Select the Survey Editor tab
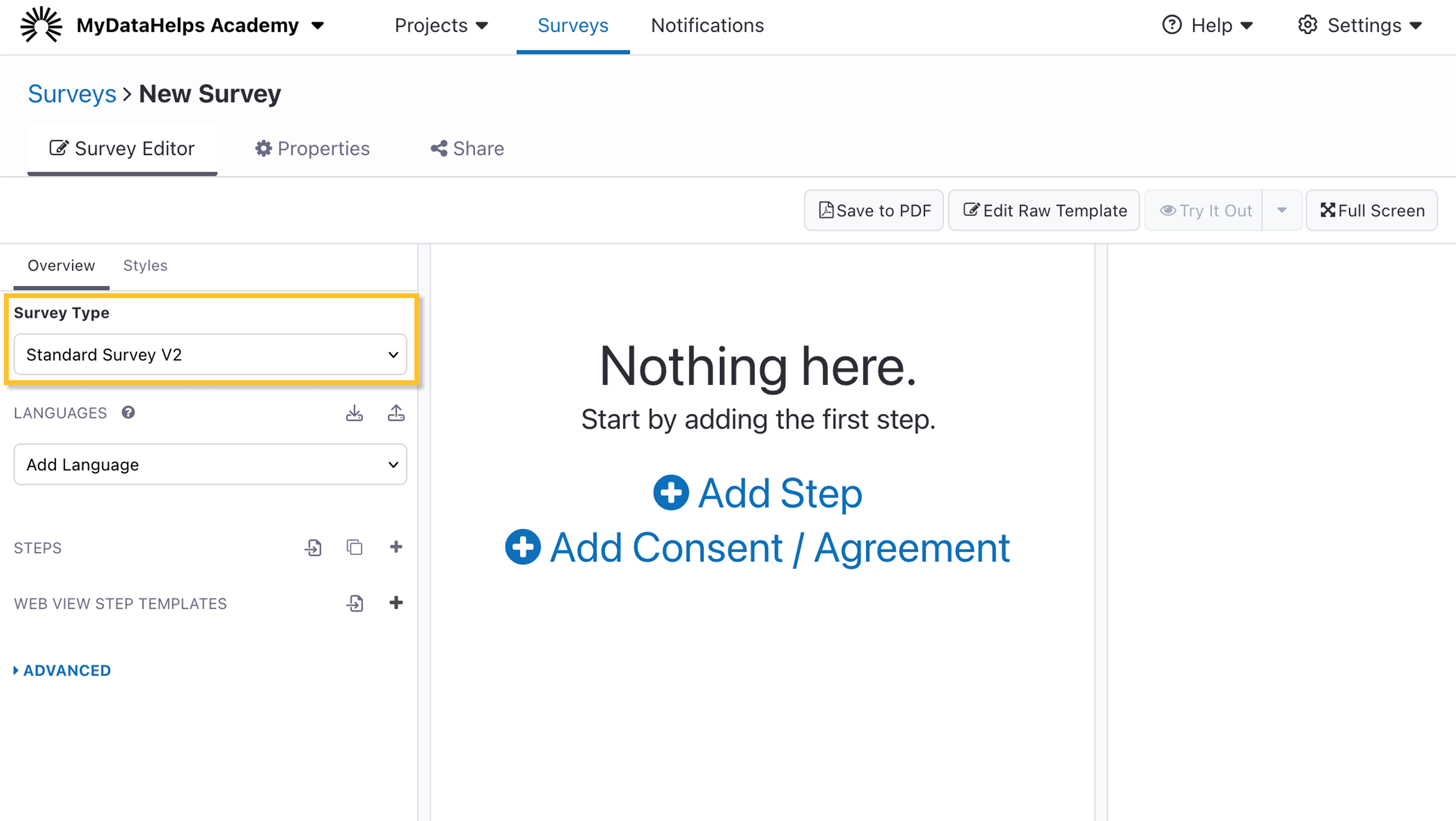1456x821 pixels. click(122, 149)
